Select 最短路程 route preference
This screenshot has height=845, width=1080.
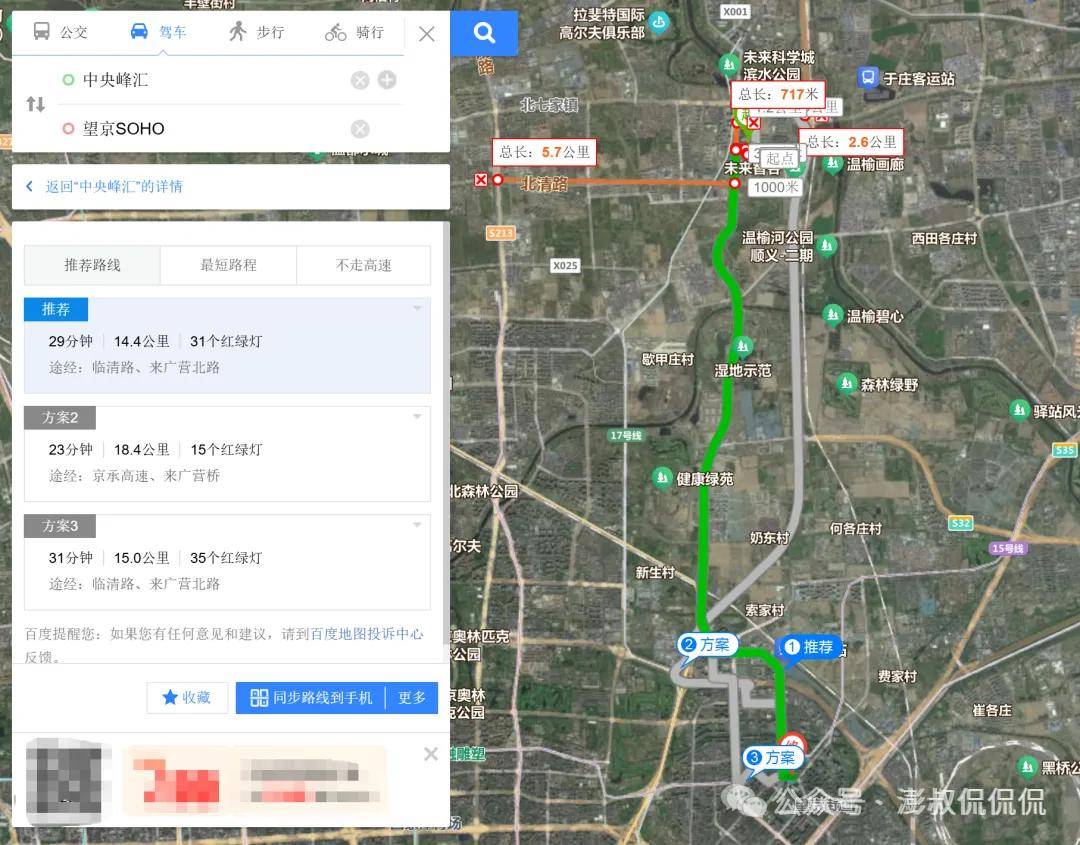228,265
